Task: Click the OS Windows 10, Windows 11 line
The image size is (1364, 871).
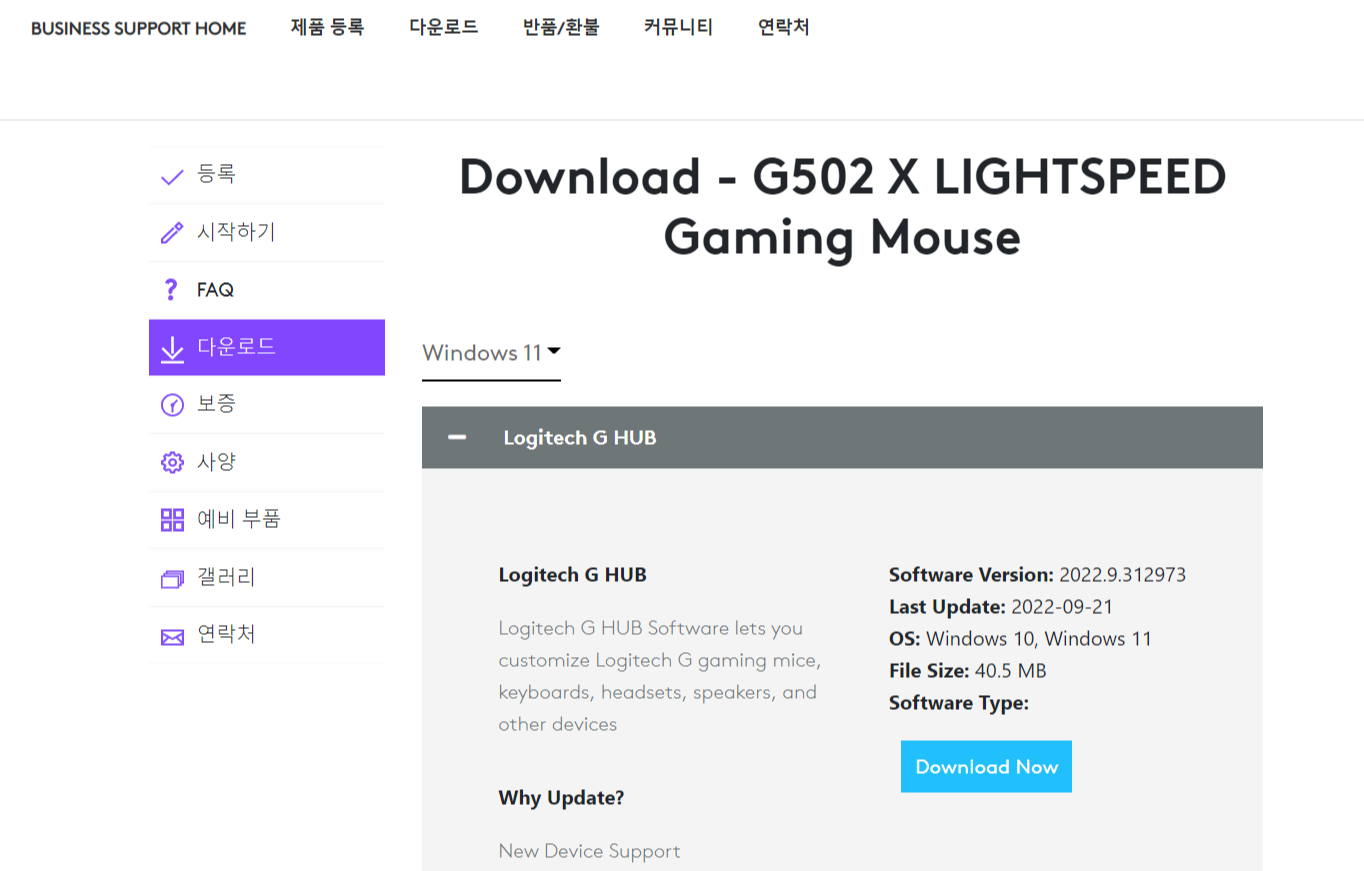Action: [x=1020, y=639]
